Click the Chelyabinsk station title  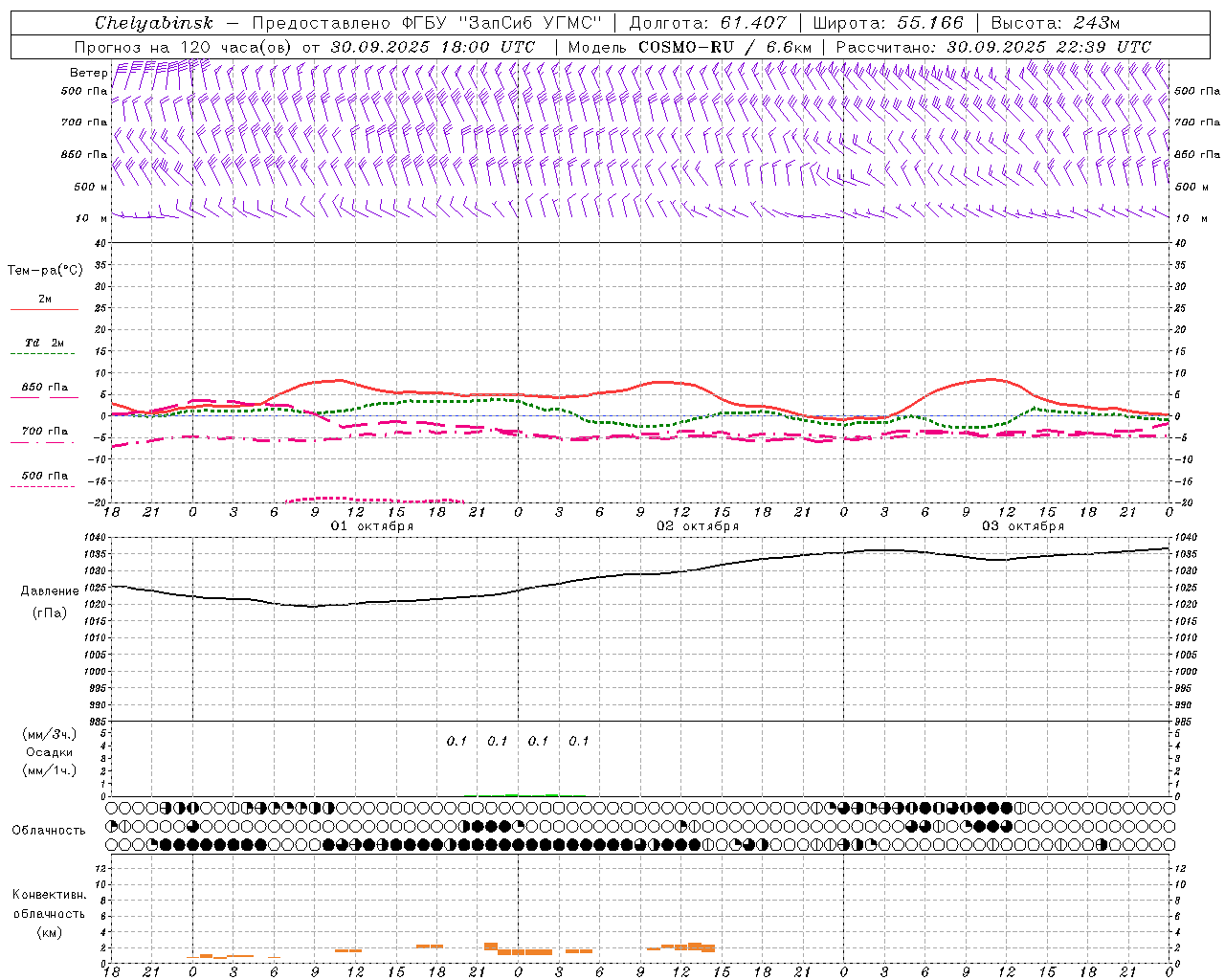tap(154, 23)
